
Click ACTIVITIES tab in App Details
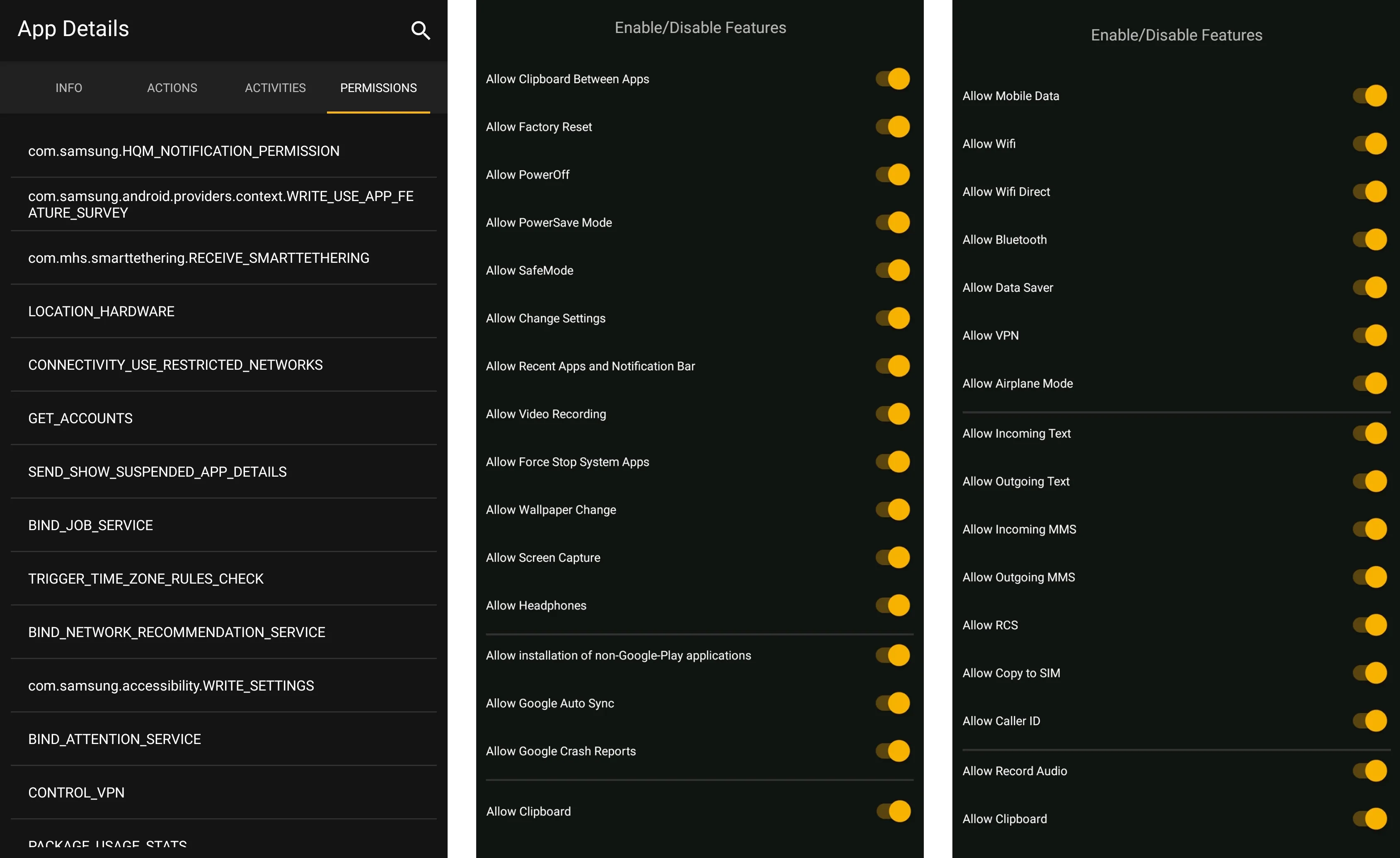(x=275, y=88)
